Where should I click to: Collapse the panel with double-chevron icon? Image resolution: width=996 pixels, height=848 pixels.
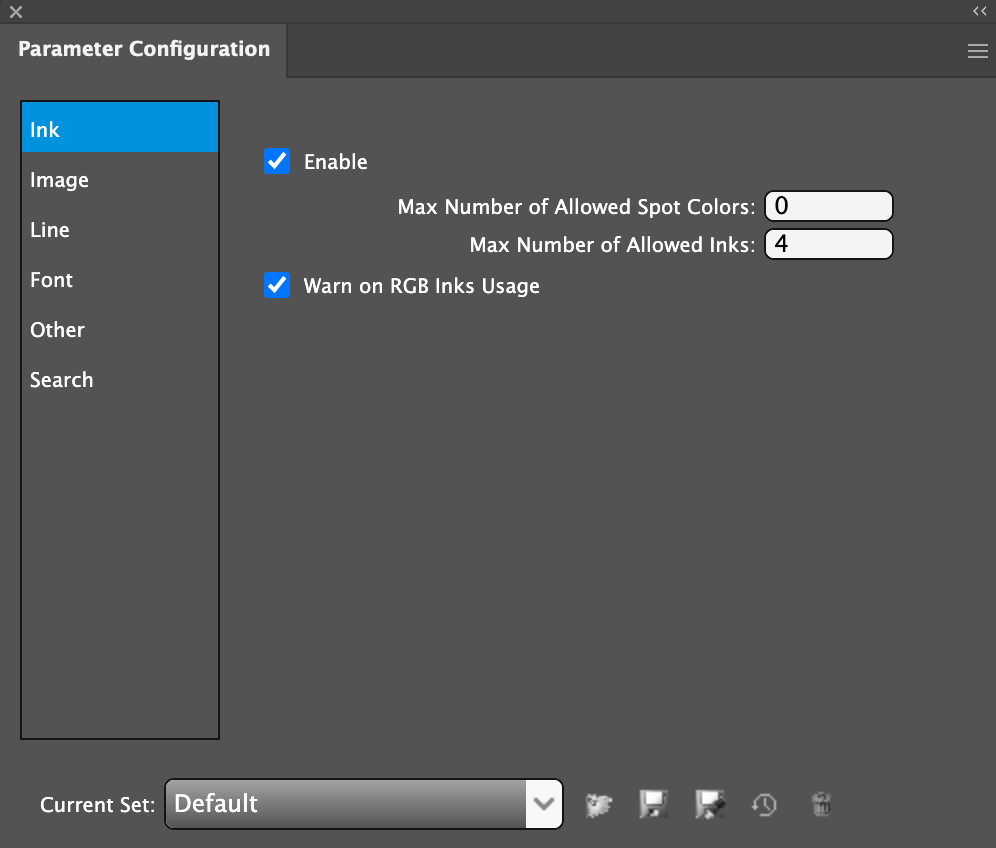pyautogui.click(x=979, y=11)
